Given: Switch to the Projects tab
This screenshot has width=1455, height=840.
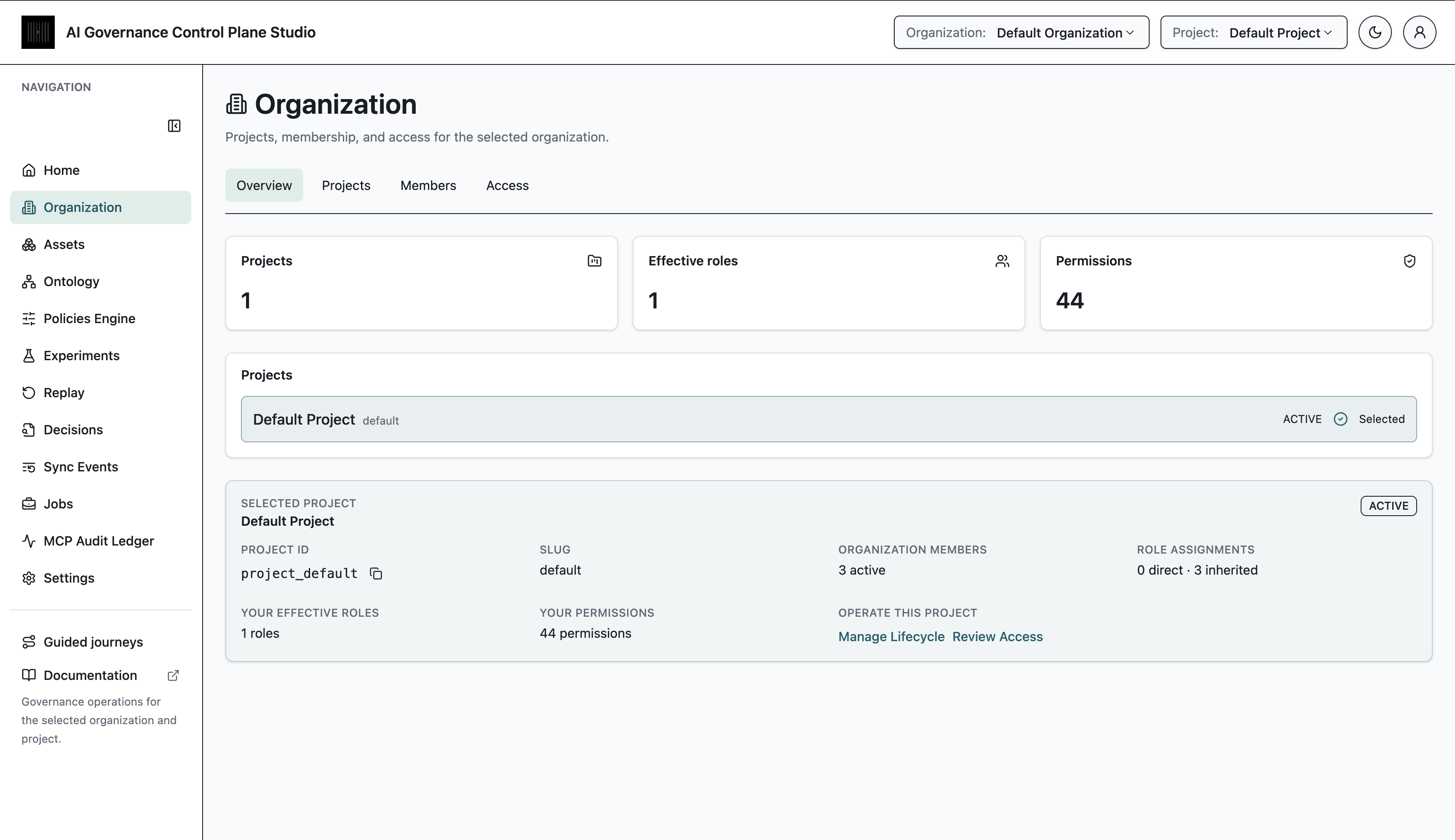Looking at the screenshot, I should (346, 185).
